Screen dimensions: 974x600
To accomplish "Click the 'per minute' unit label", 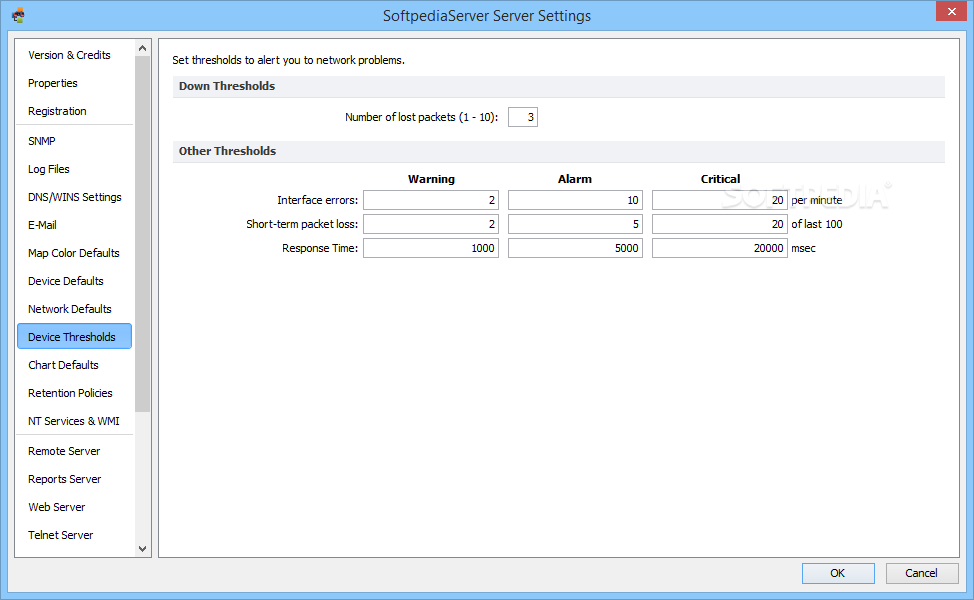I will coord(816,200).
